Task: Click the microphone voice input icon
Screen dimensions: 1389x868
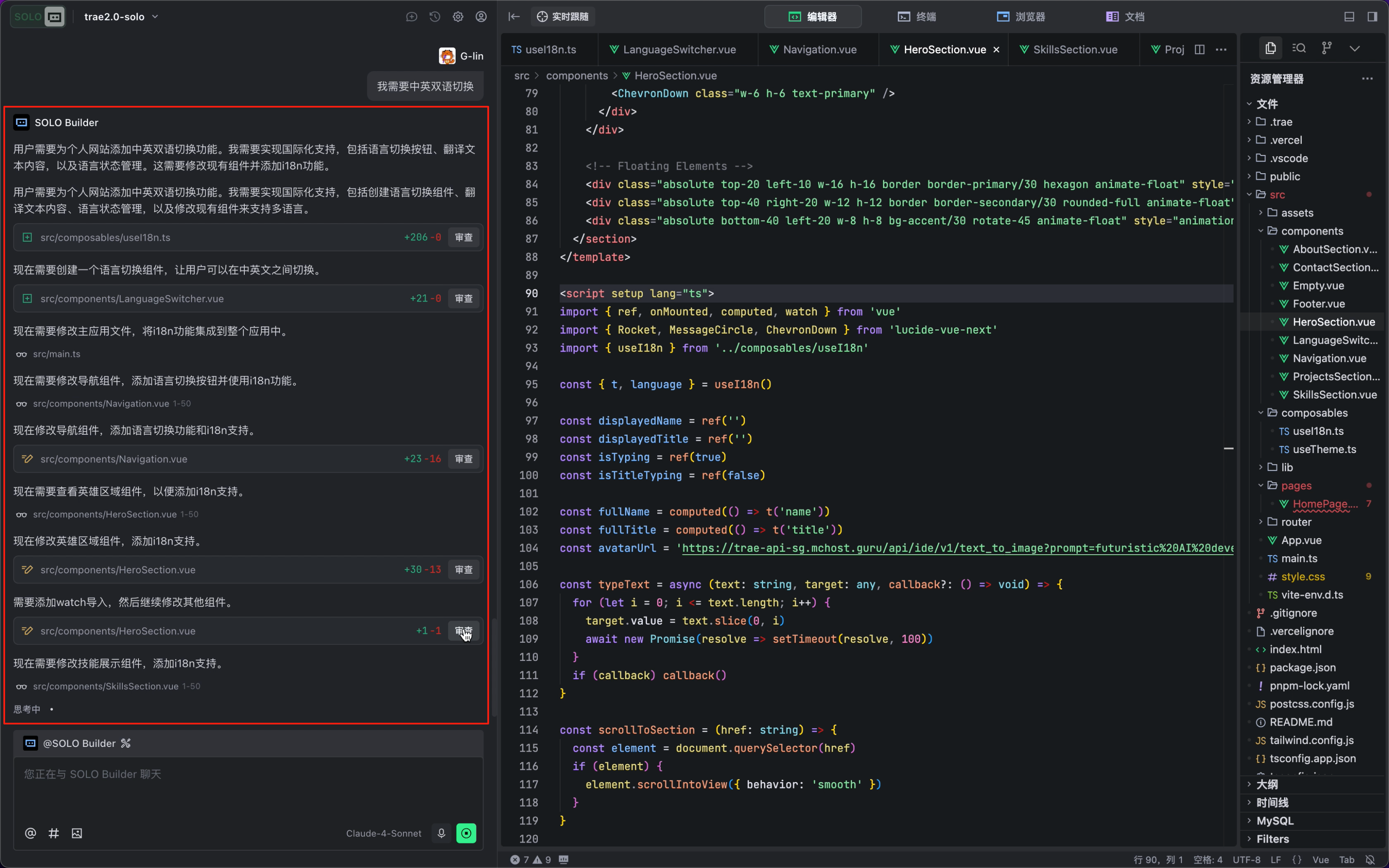Action: [x=441, y=833]
